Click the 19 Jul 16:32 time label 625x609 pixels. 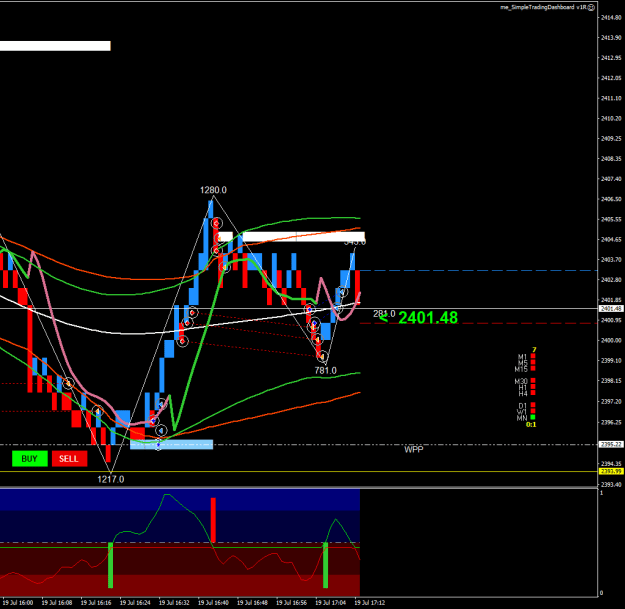[174, 603]
